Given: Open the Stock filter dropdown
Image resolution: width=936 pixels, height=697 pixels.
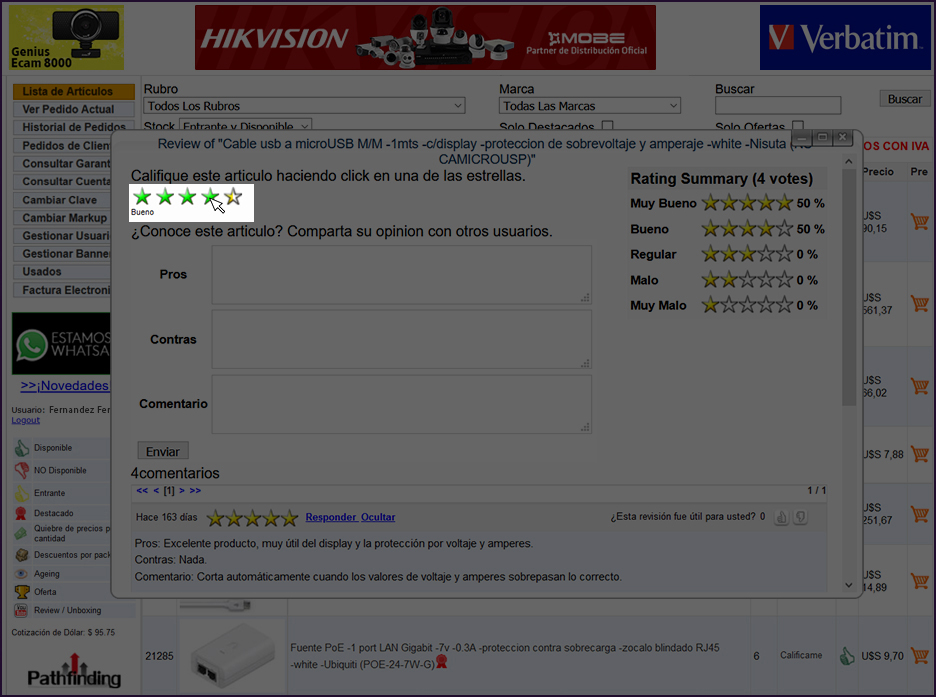Looking at the screenshot, I should click(x=245, y=127).
